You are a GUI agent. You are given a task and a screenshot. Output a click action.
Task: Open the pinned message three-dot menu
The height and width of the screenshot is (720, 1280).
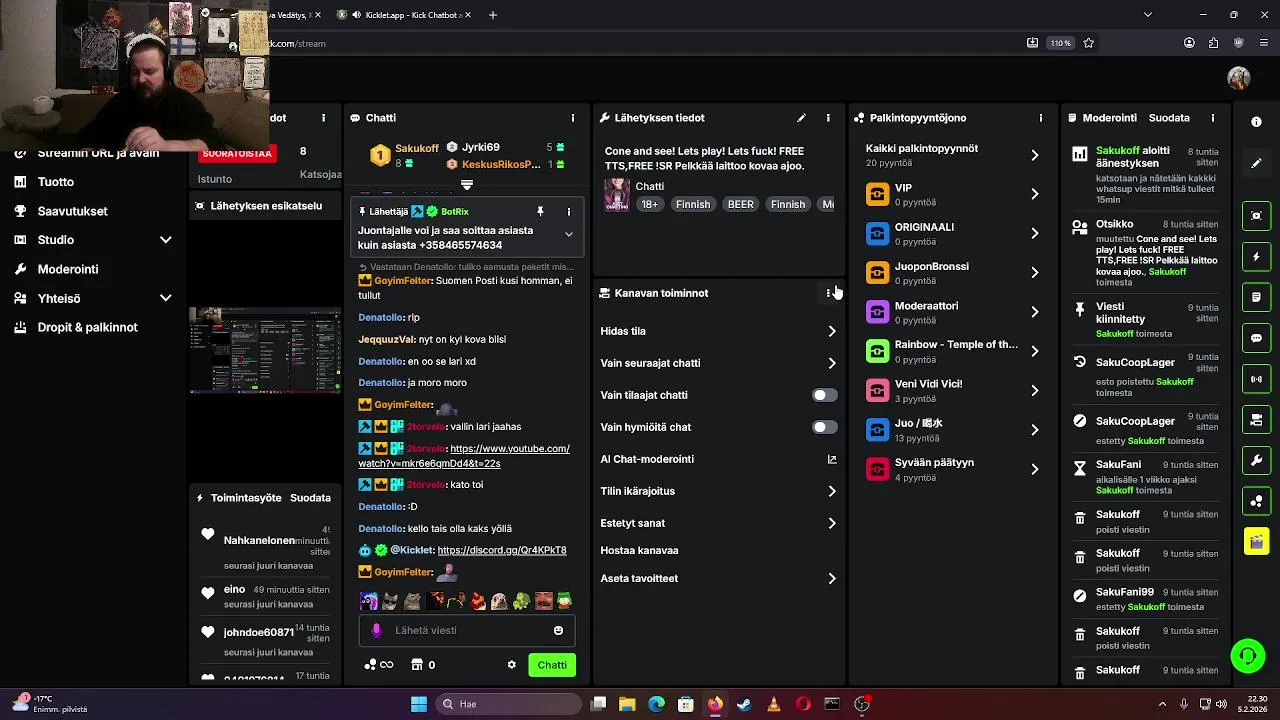click(569, 212)
